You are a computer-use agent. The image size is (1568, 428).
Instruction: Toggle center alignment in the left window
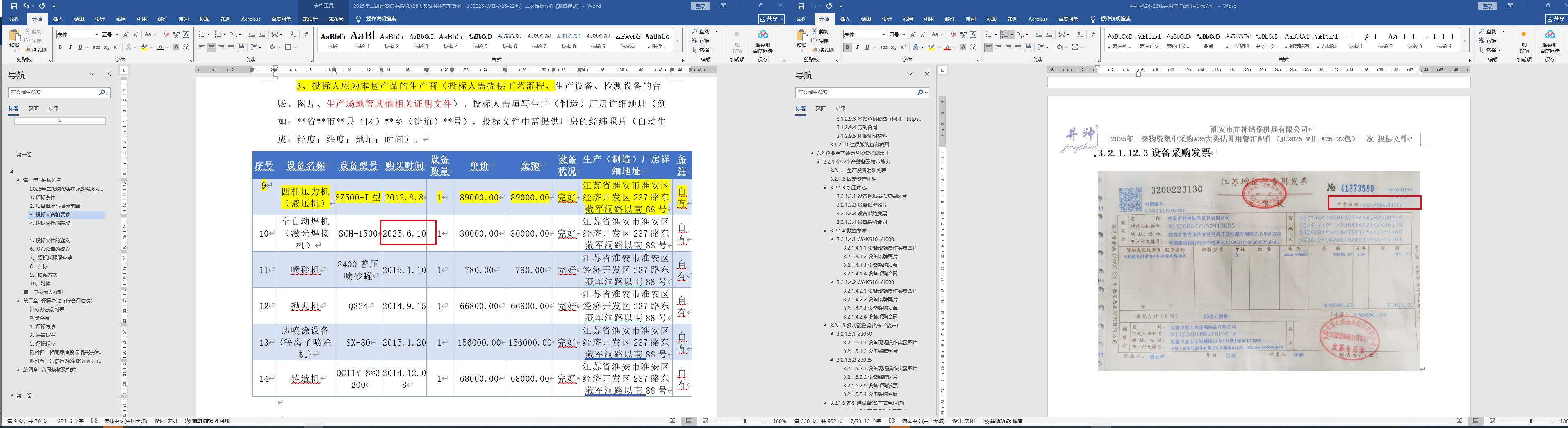211,48
